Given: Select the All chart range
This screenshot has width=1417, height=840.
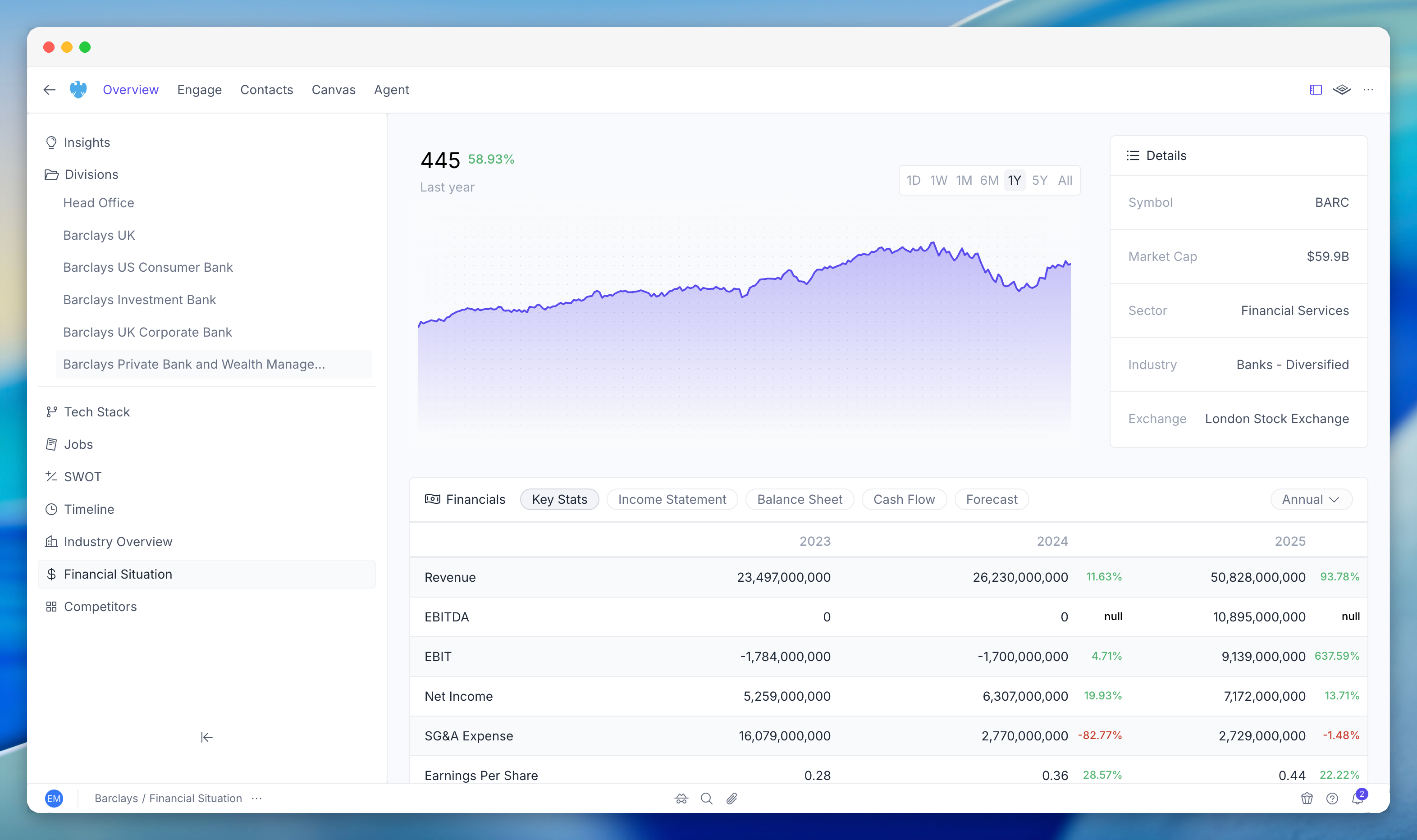Looking at the screenshot, I should tap(1065, 181).
